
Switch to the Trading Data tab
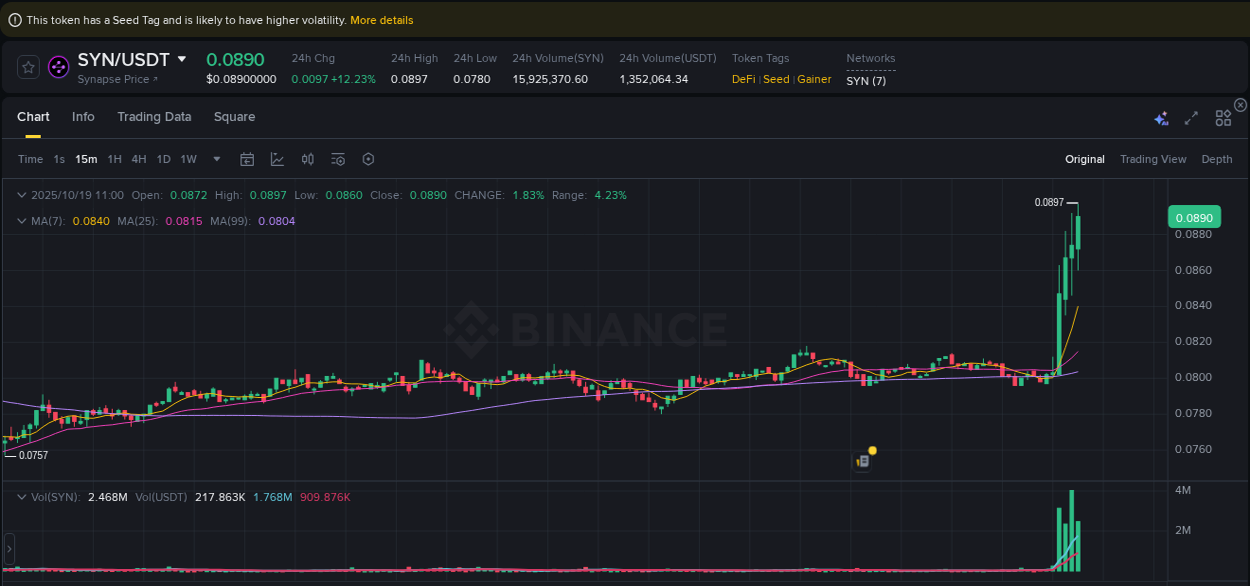[154, 117]
